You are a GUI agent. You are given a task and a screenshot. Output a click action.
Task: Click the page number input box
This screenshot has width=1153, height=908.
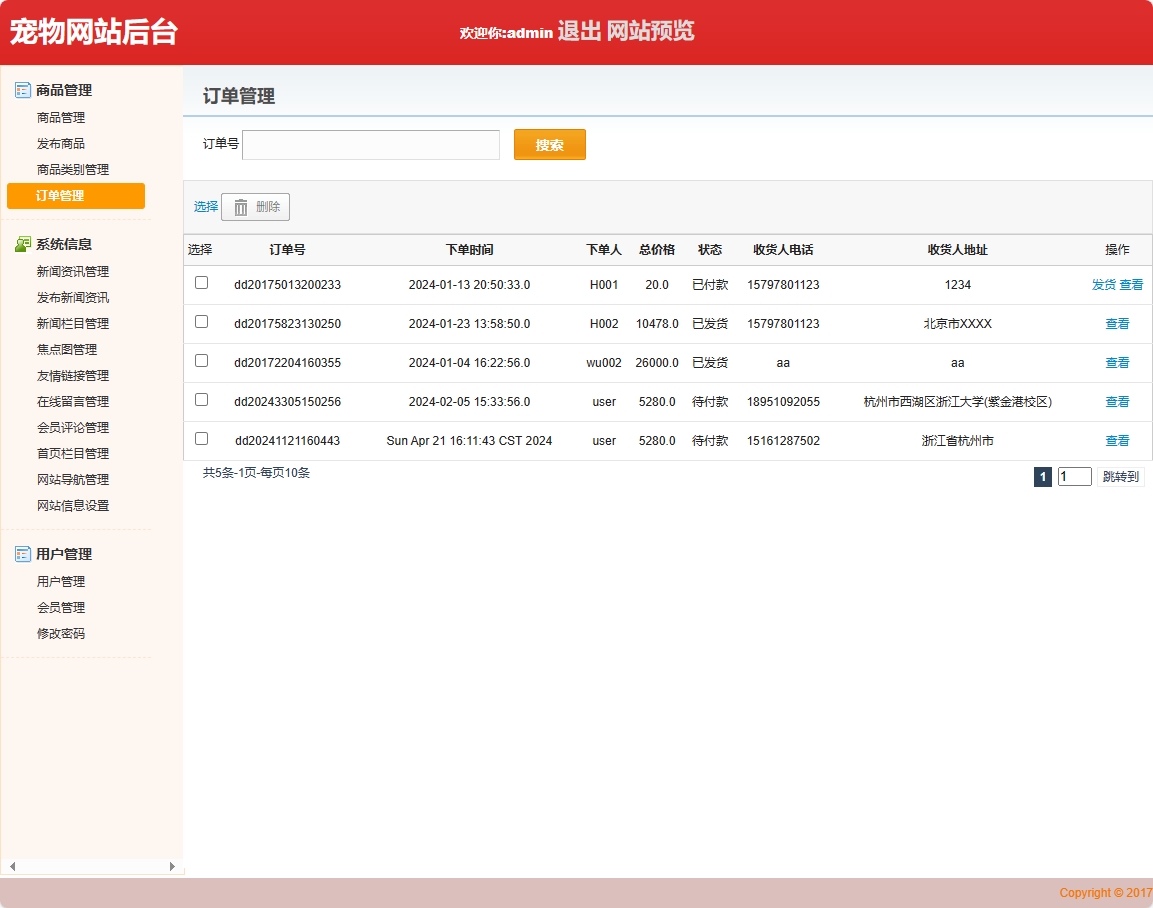click(1074, 477)
